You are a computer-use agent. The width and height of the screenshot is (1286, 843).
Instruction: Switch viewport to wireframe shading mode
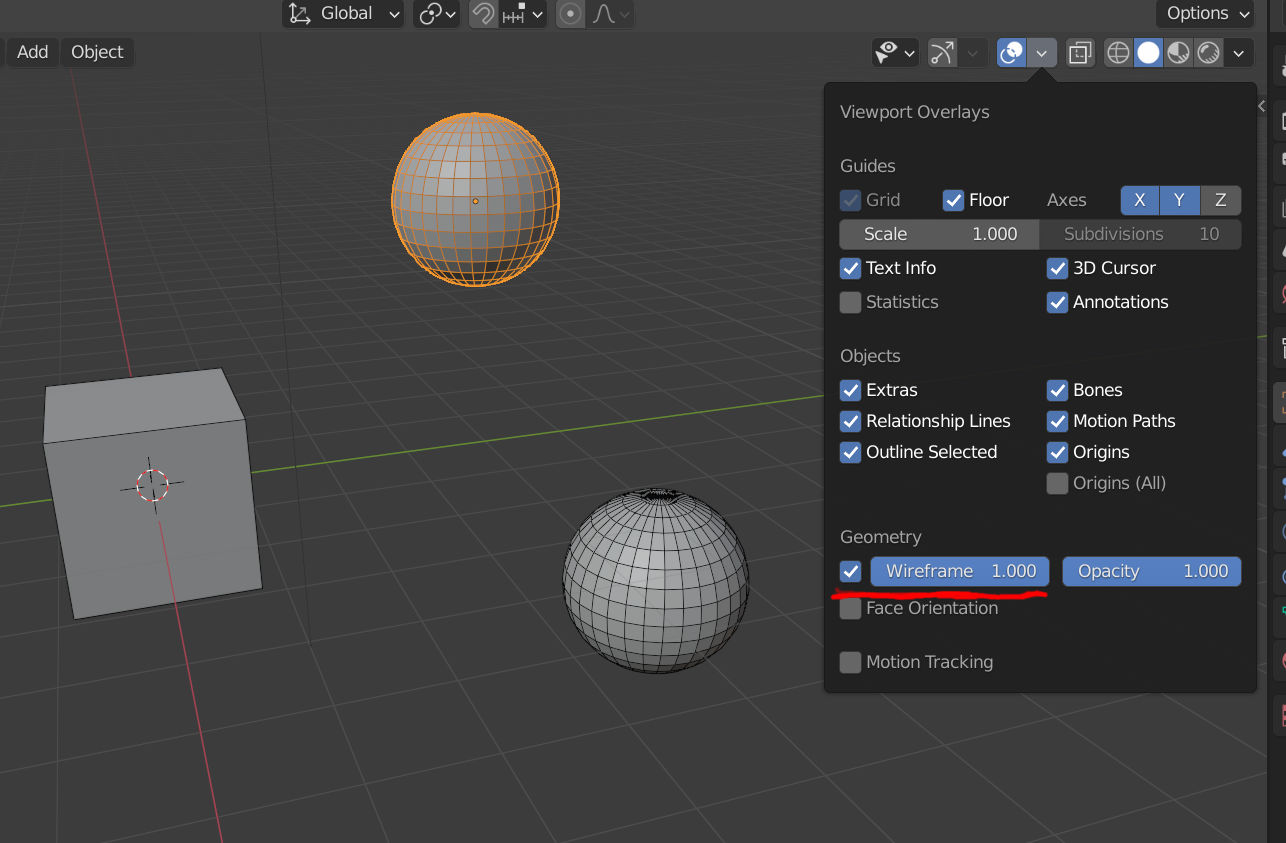(x=1117, y=52)
